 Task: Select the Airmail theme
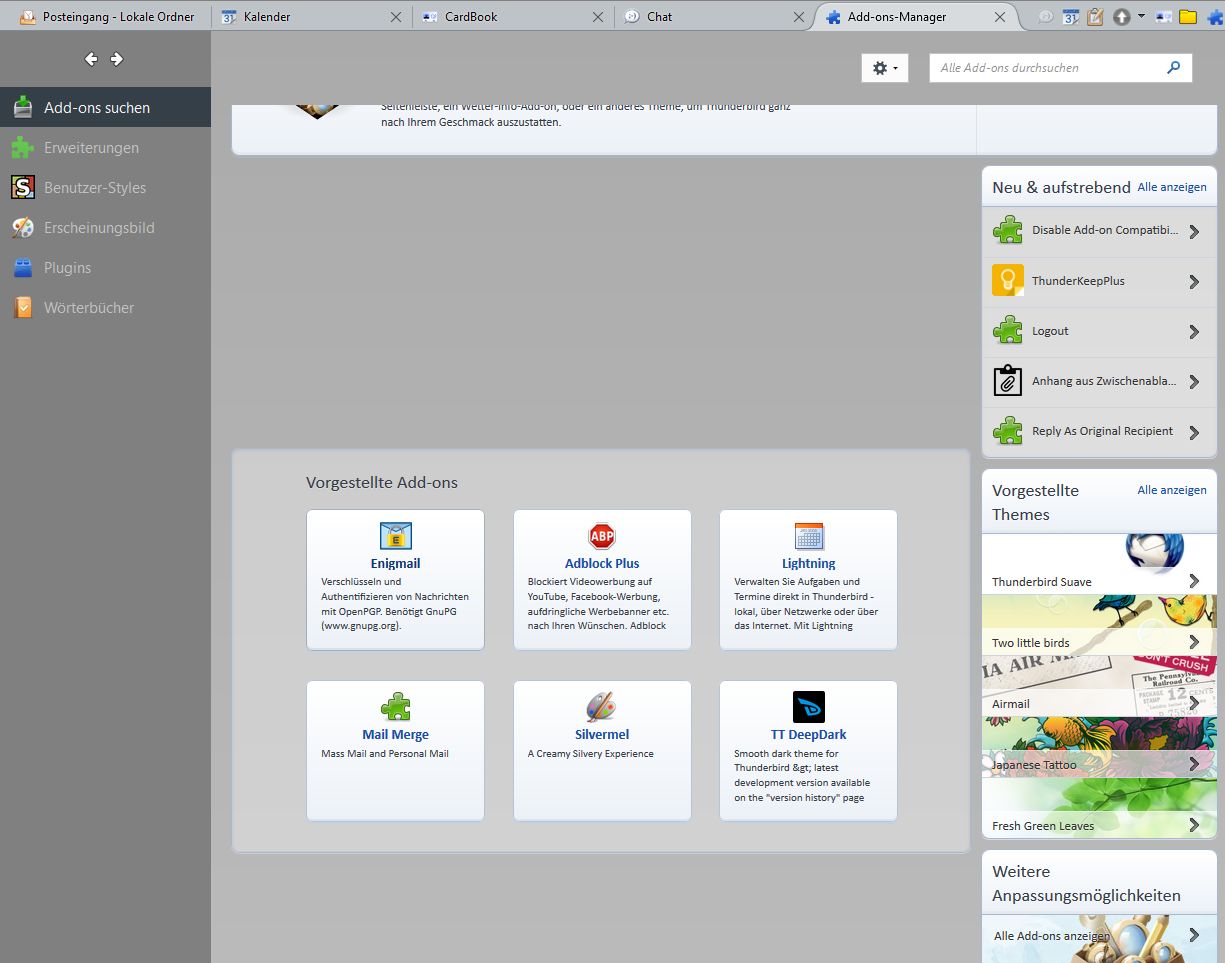[1099, 686]
